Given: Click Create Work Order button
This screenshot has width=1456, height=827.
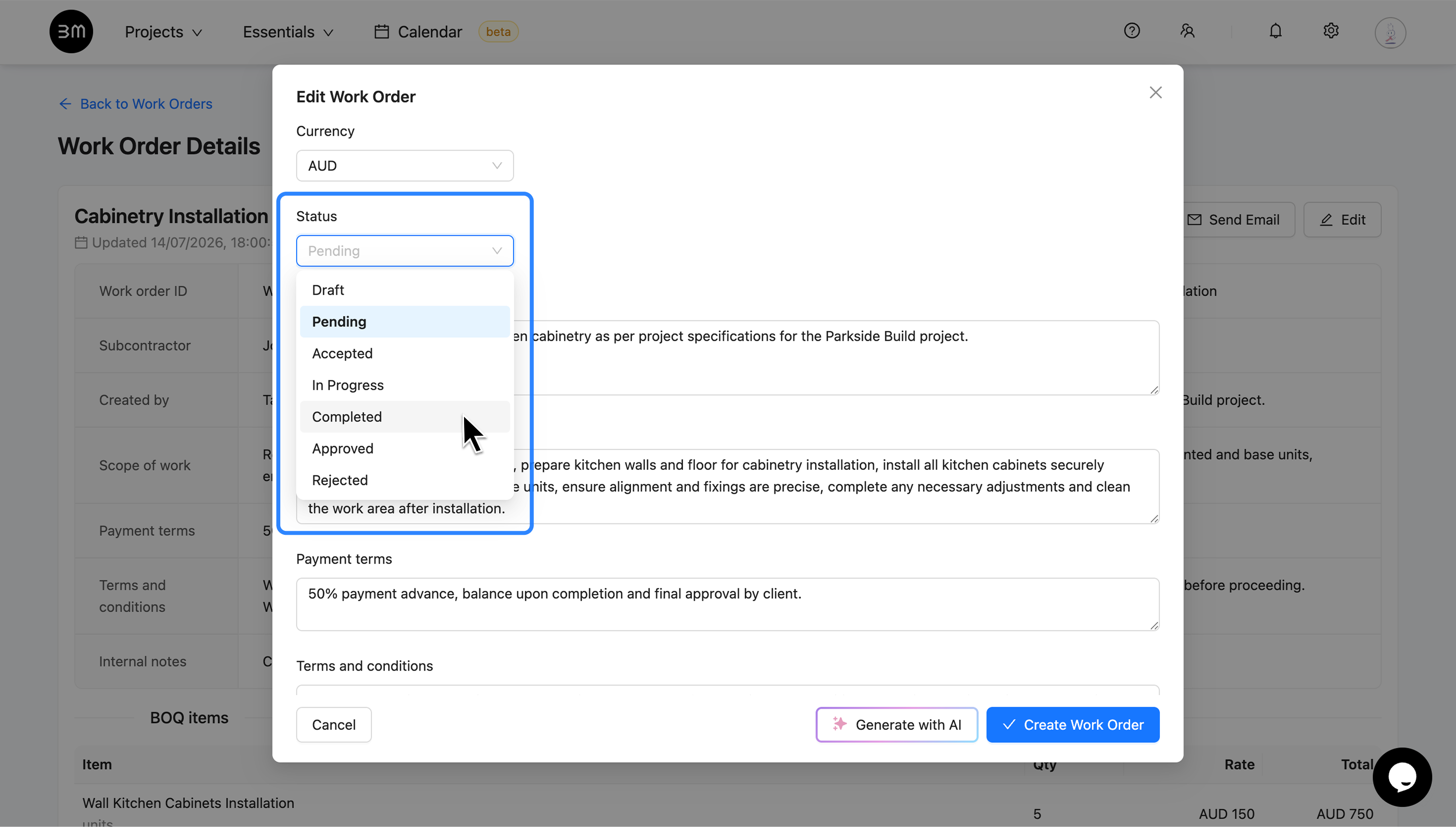Looking at the screenshot, I should (1073, 725).
